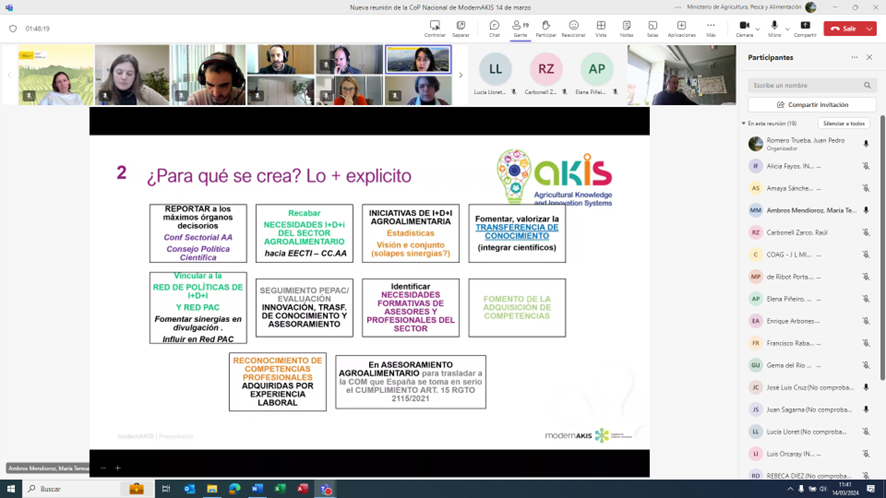Open the Chat panel
886x498 pixels.
point(494,28)
